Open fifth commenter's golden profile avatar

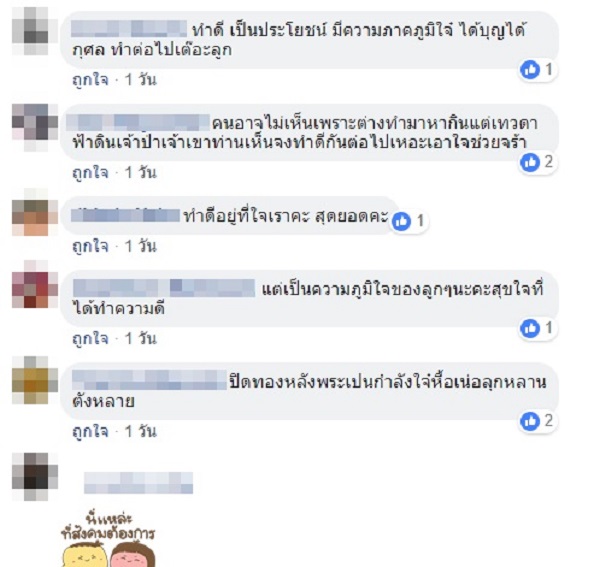pos(35,380)
